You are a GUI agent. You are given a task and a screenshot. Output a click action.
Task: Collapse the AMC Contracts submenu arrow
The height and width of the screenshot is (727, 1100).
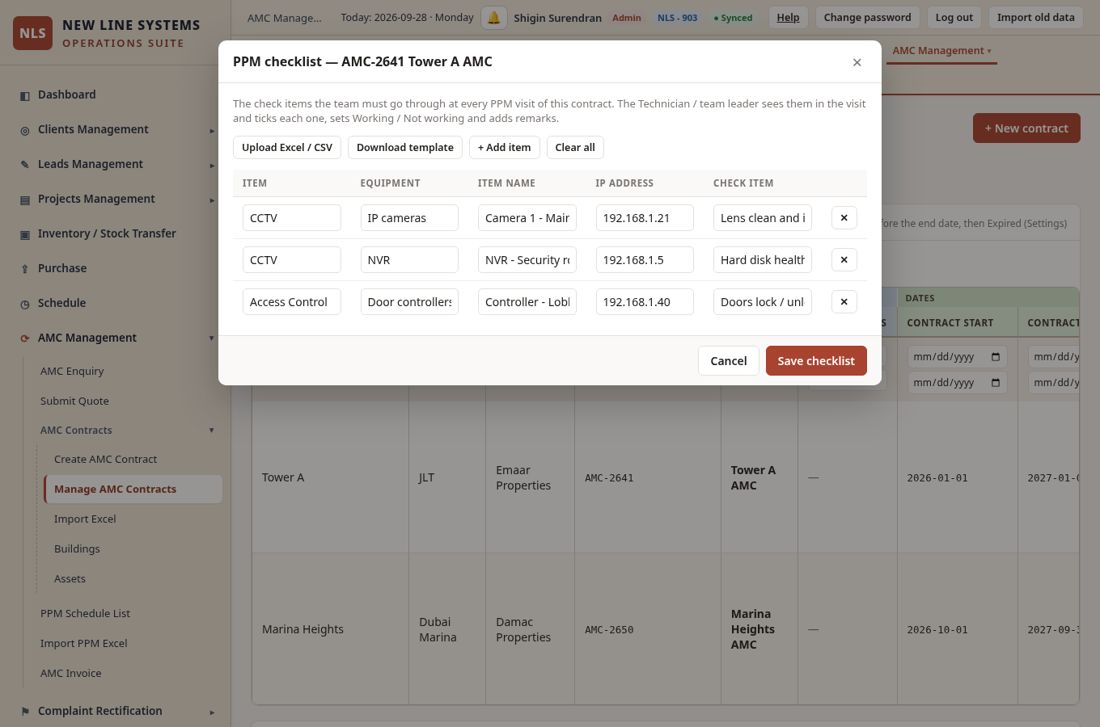tap(212, 430)
